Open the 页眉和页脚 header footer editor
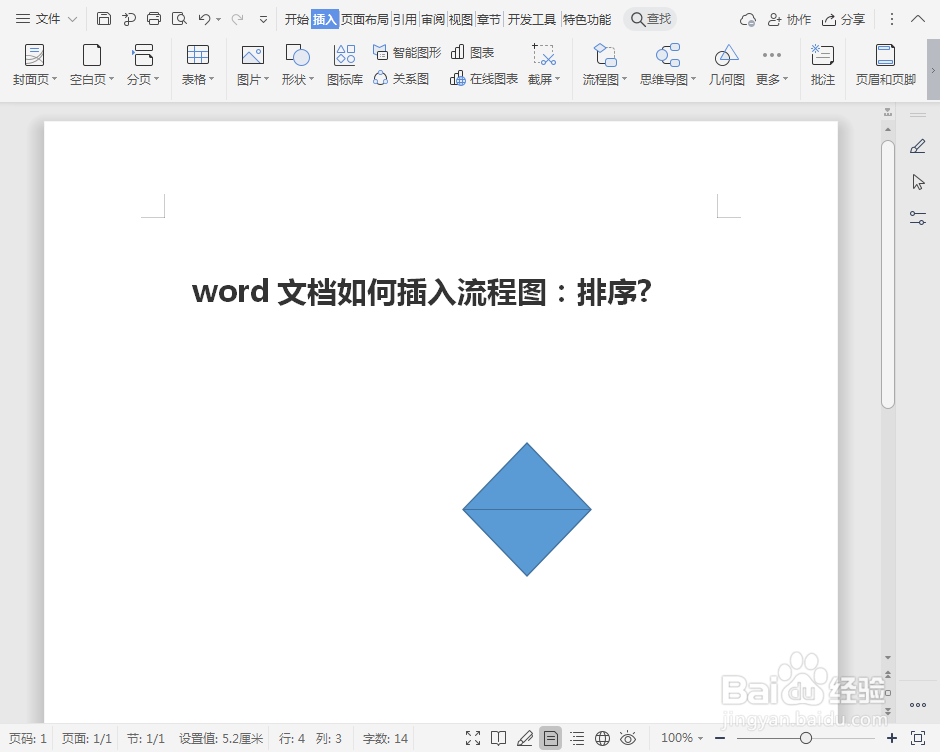The width and height of the screenshot is (940, 752). tap(886, 65)
